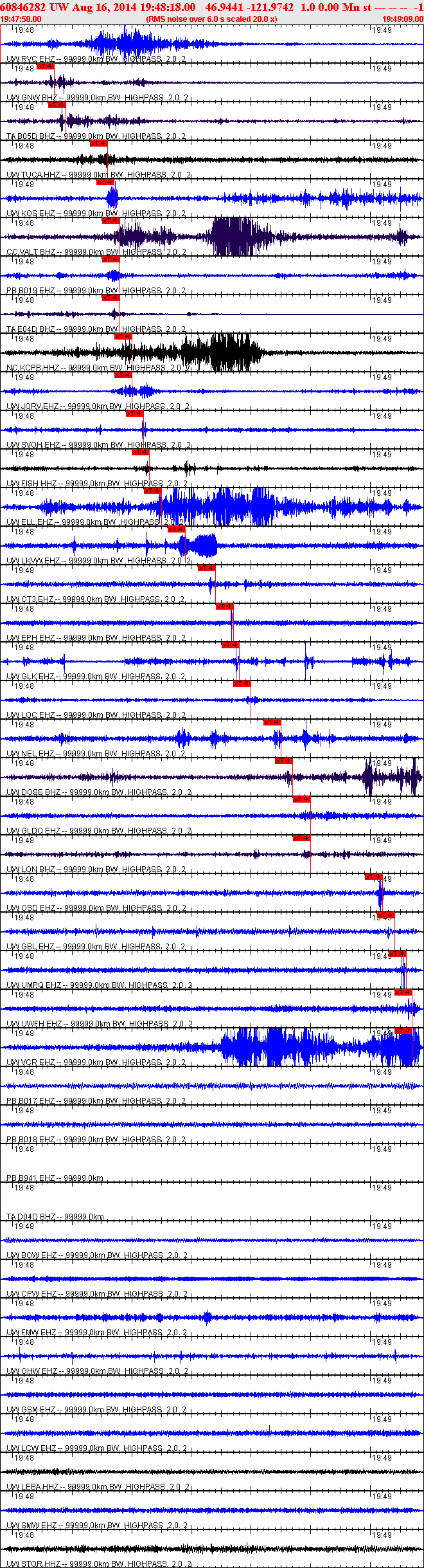Select the red pick flag on the SVOH trace

tap(134, 414)
